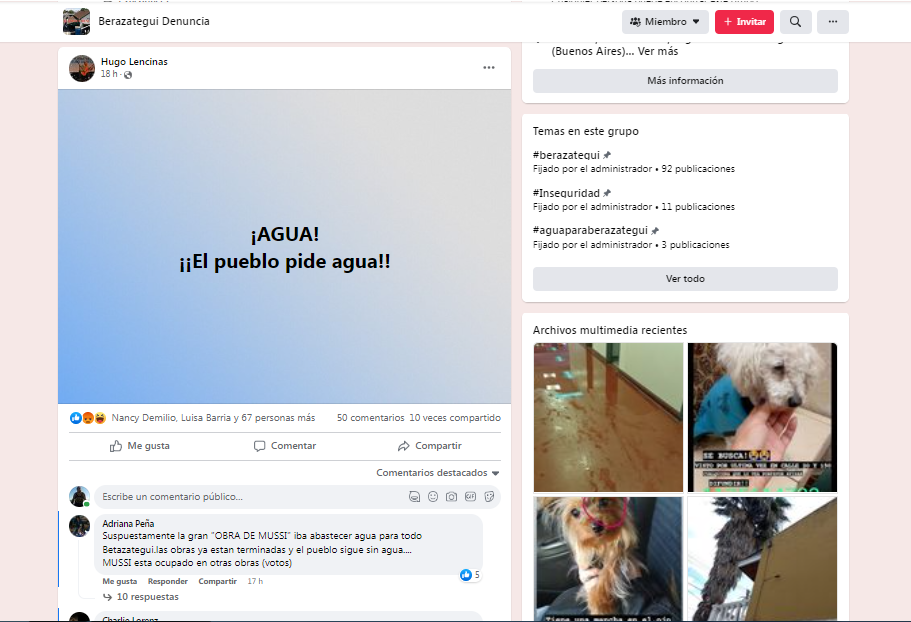Expand the Miembro membership dropdown

tap(665, 21)
